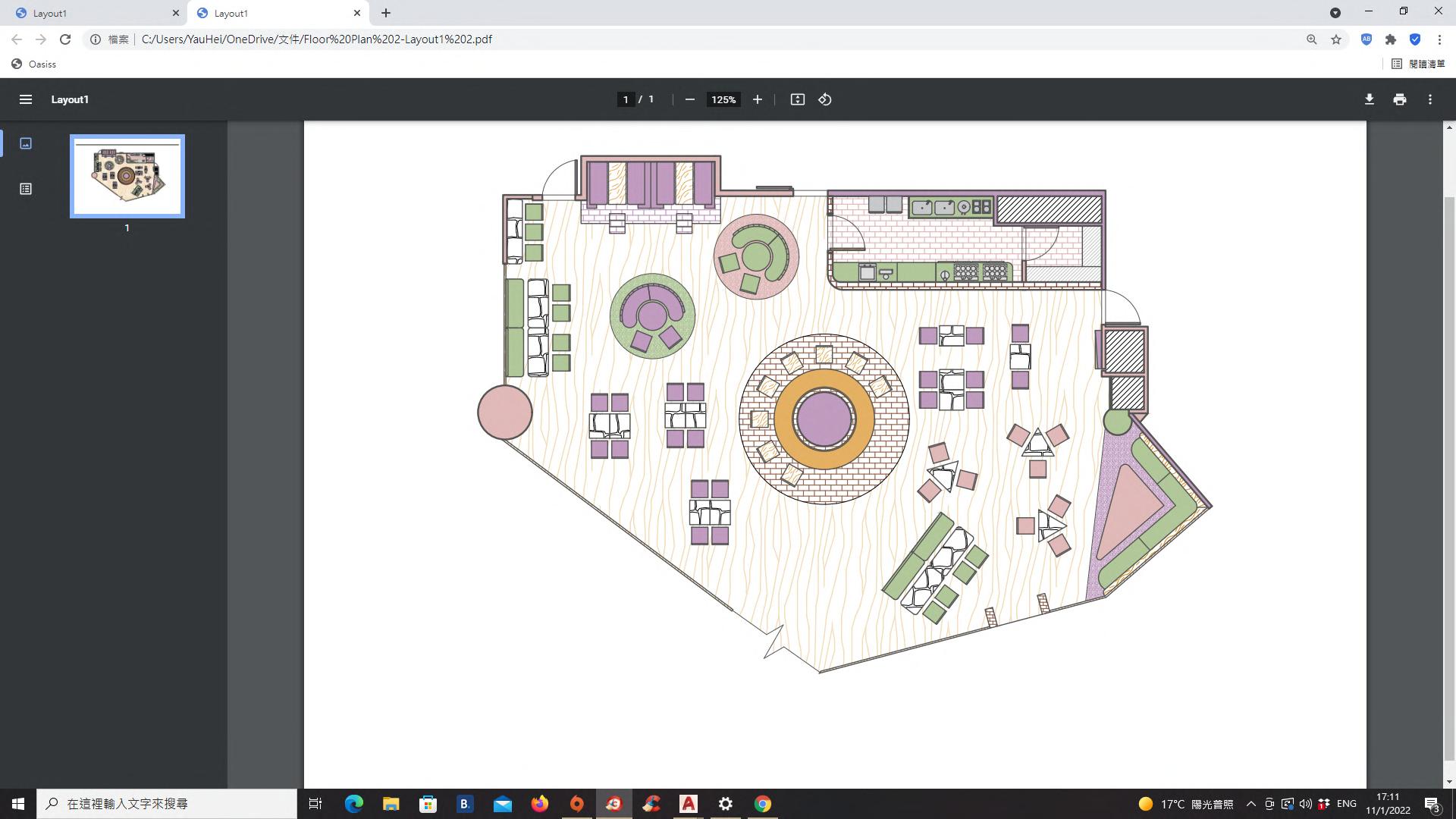1456x819 pixels.
Task: Bookmark this page with the star
Action: pos(1336,39)
